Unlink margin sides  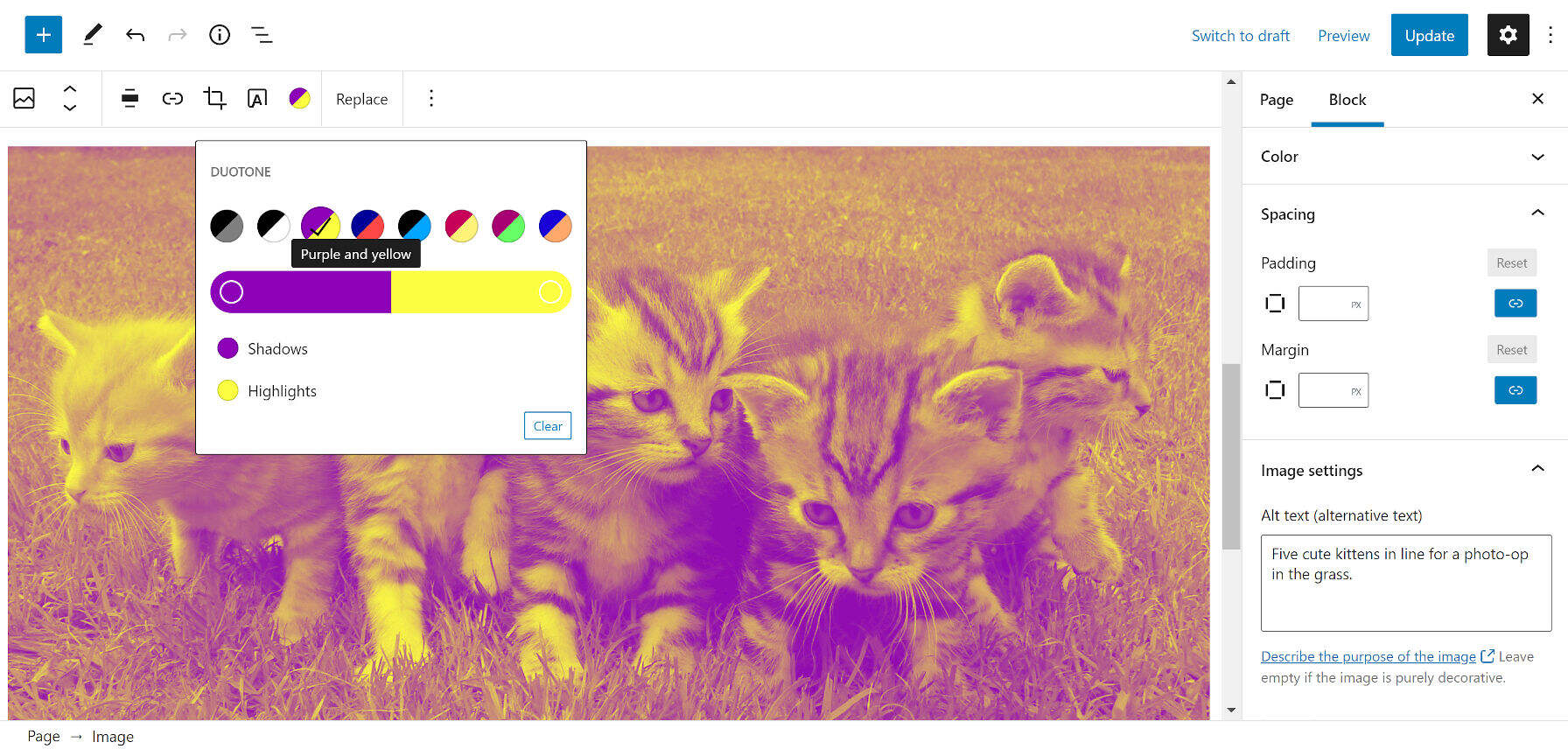[x=1515, y=389]
